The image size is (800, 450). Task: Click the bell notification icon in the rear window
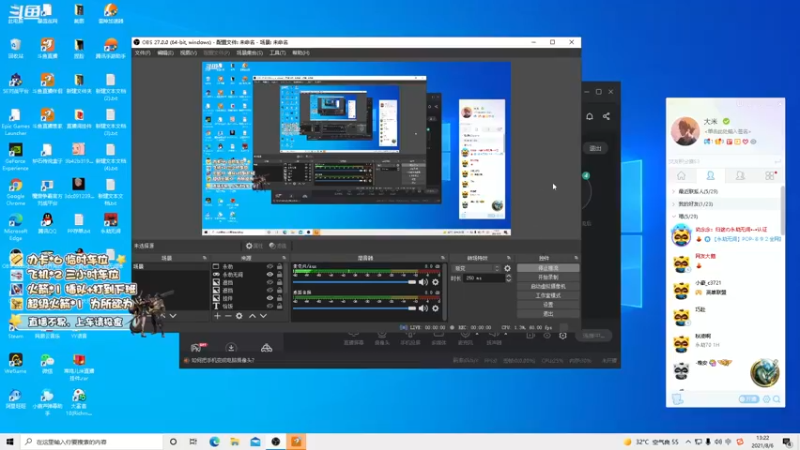click(589, 116)
